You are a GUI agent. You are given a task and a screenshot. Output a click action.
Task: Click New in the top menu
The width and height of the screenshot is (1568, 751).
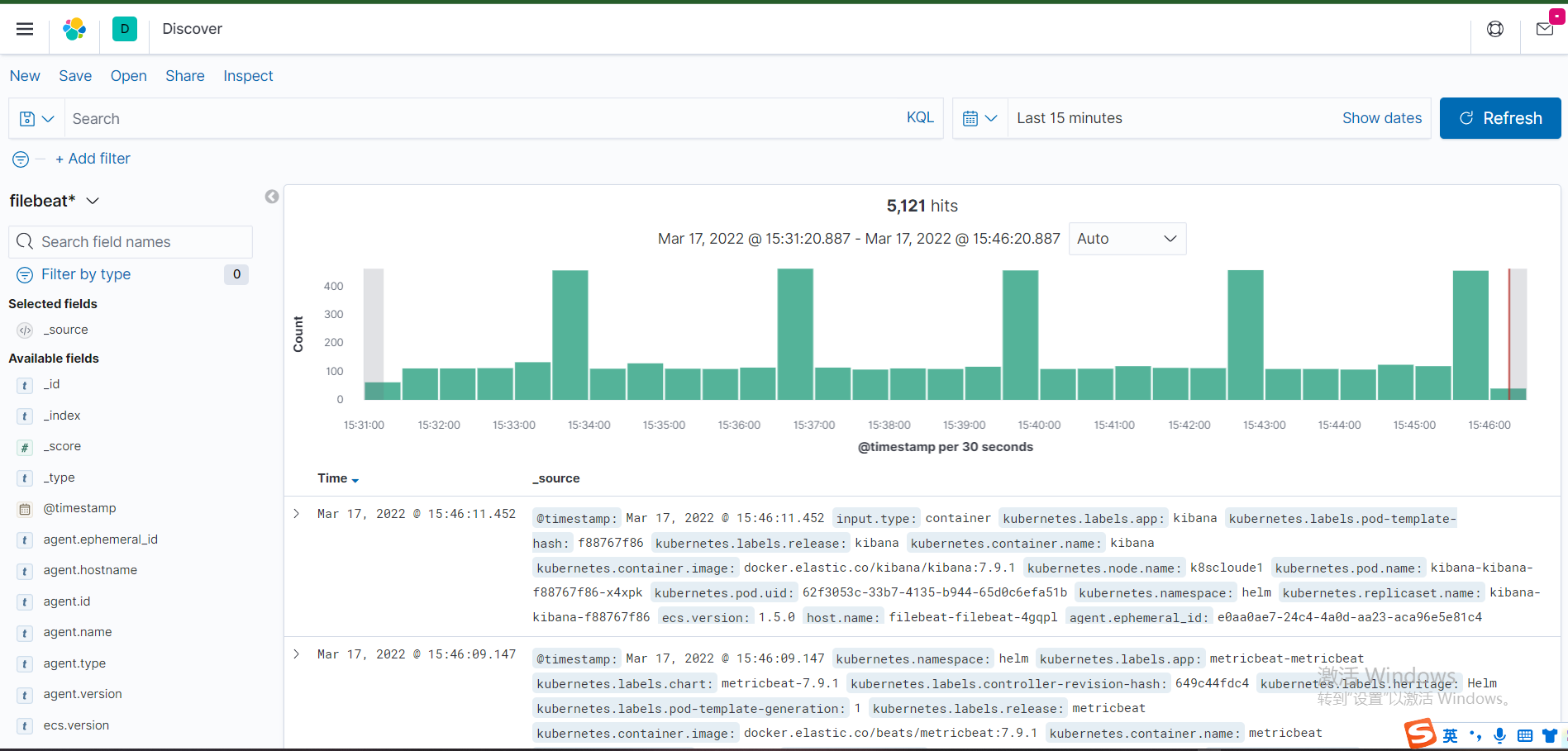pos(25,76)
